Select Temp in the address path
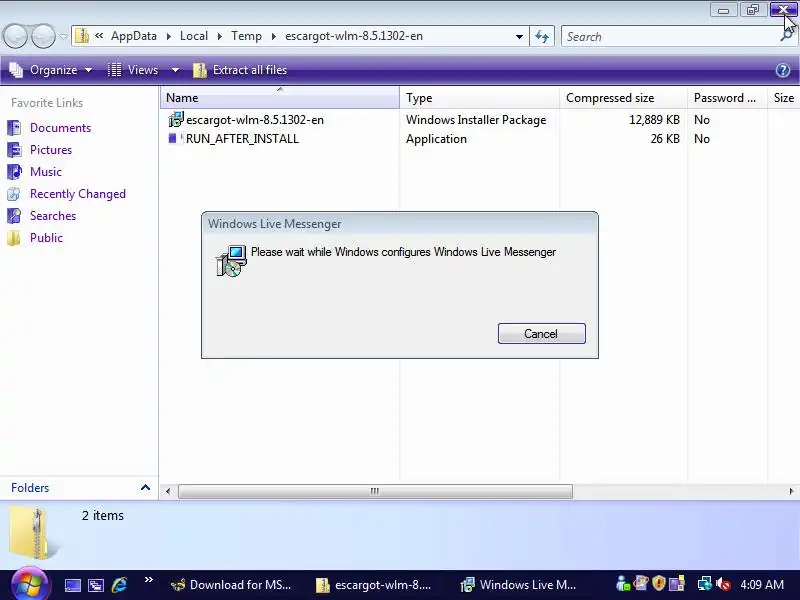 tap(246, 36)
